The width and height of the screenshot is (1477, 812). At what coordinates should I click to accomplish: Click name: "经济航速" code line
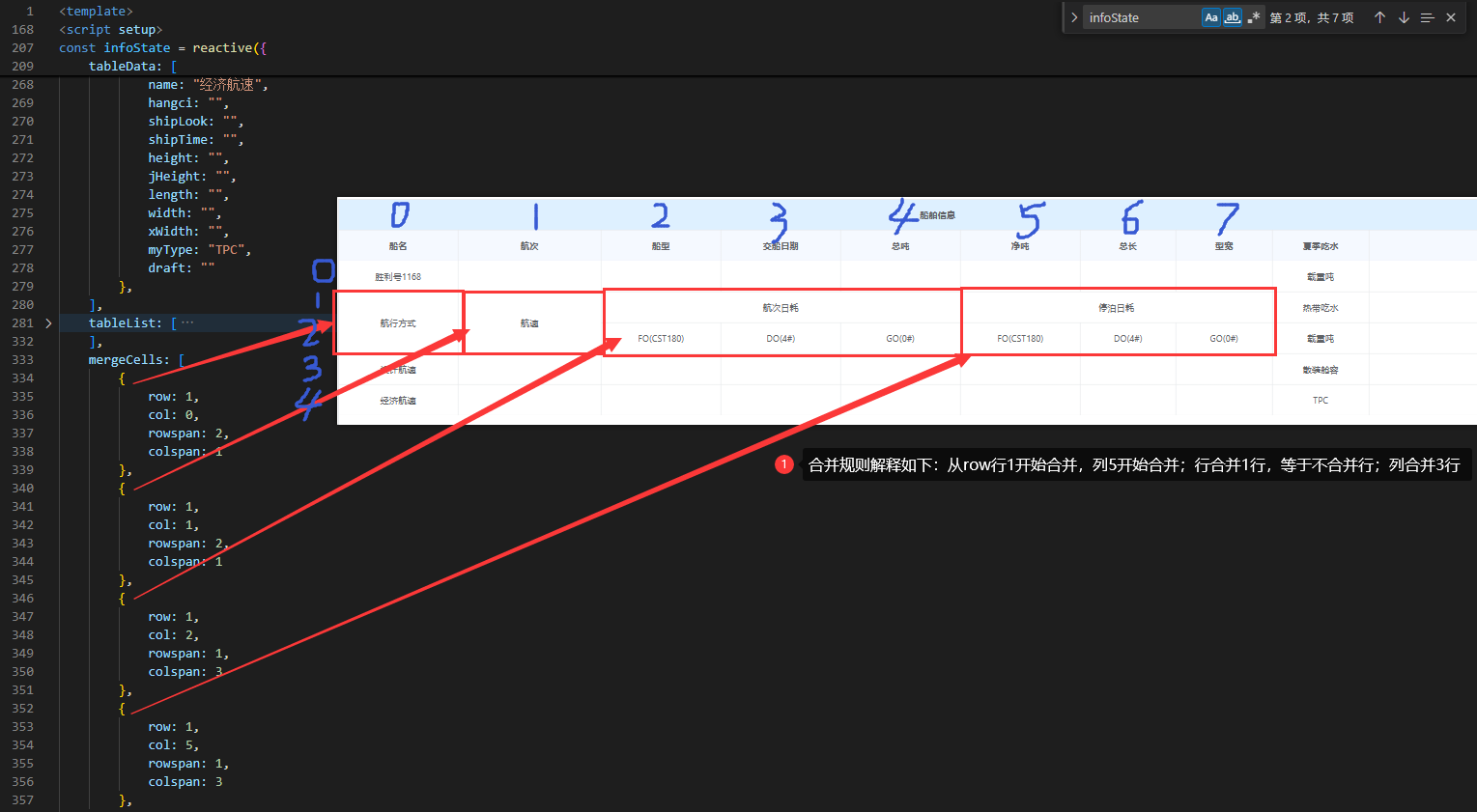pos(208,85)
